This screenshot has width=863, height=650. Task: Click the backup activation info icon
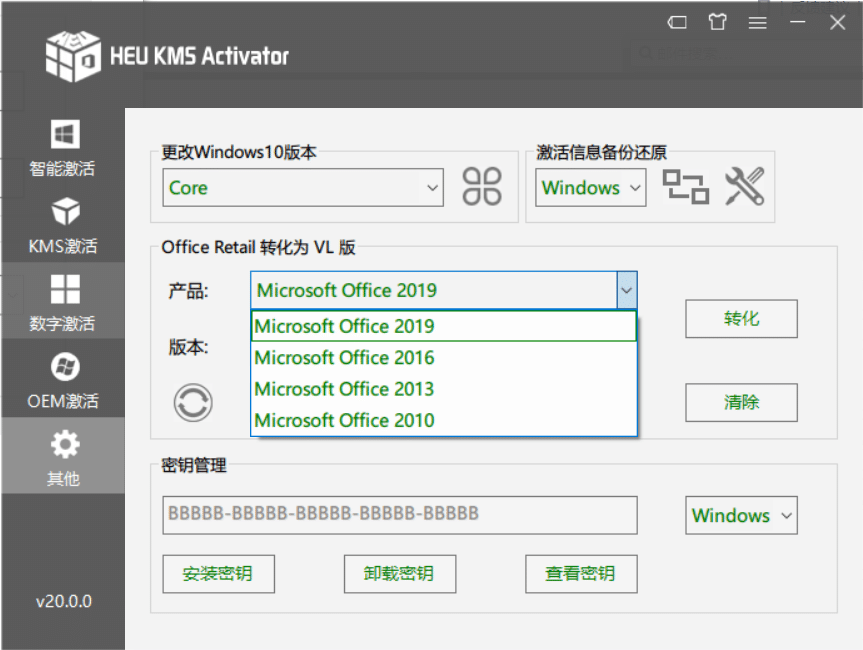(685, 187)
